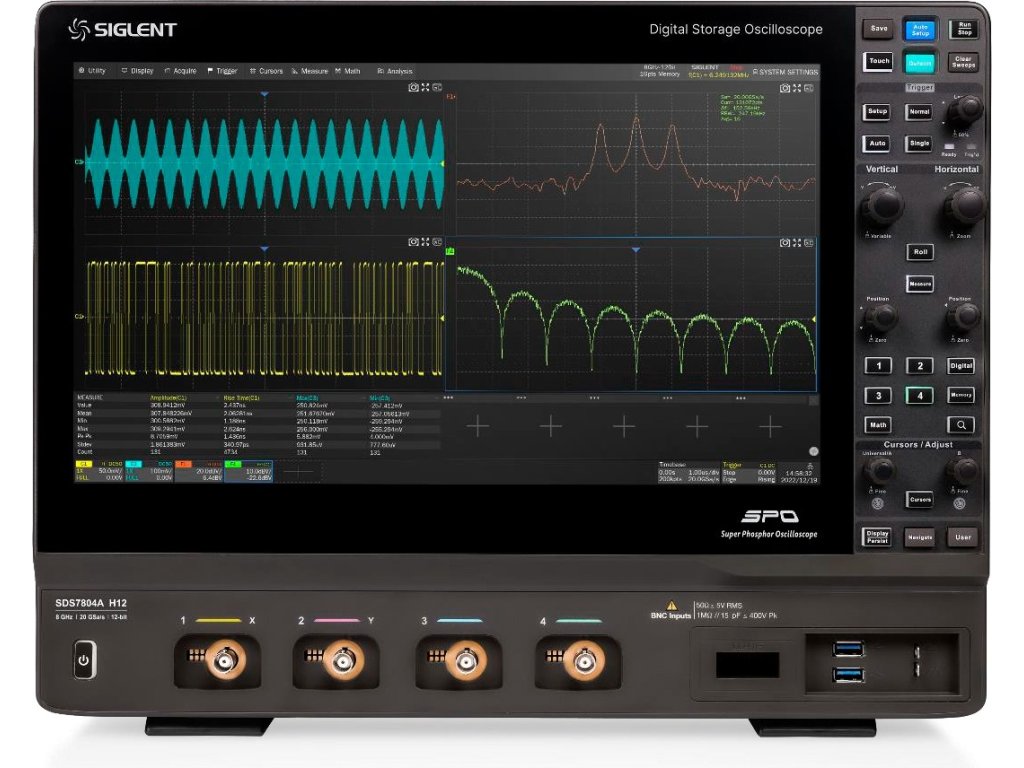
Task: Capture screenshot of green spectrum window
Action: click(785, 243)
